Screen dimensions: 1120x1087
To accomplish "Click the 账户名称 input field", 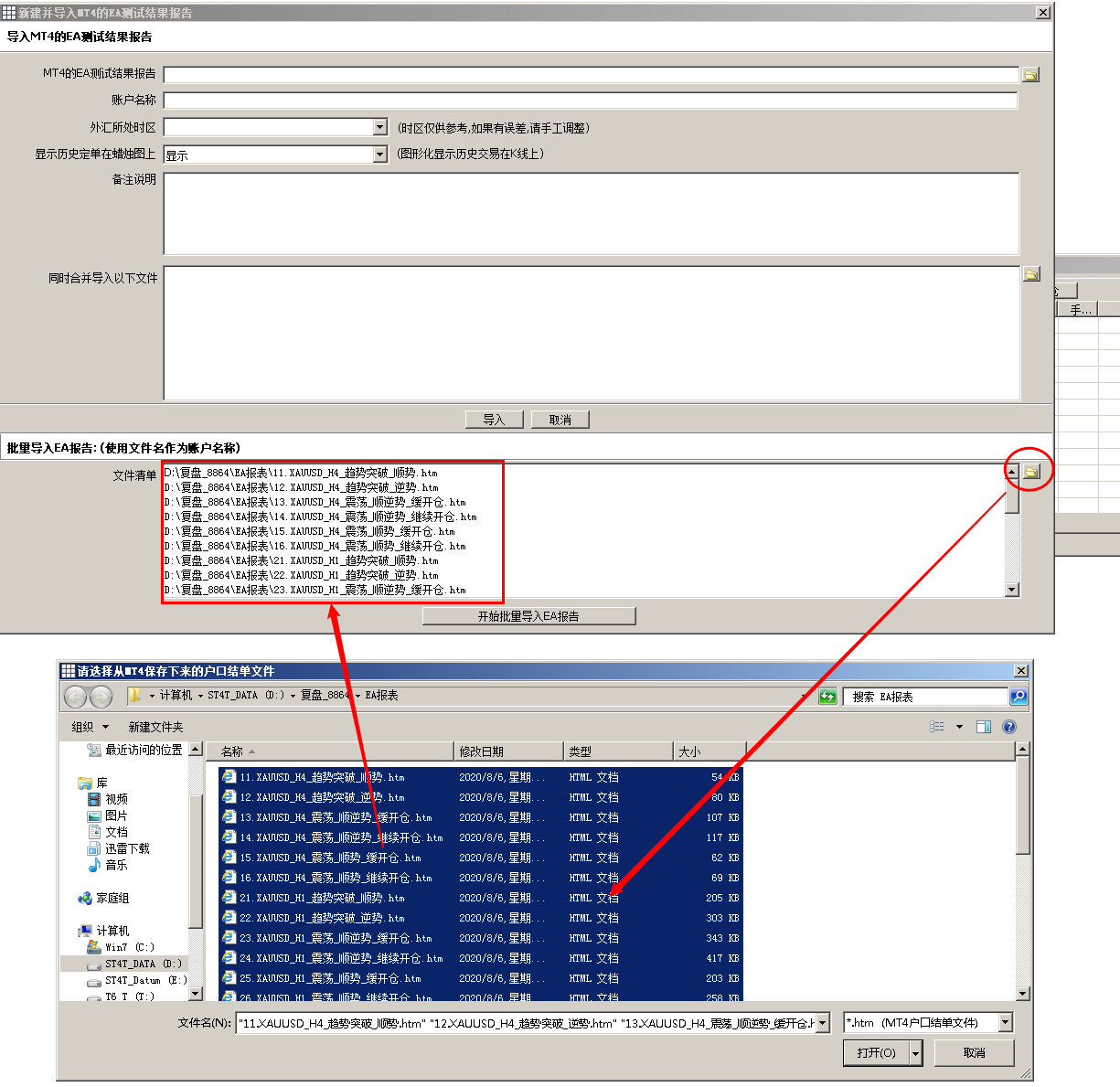I will pyautogui.click(x=590, y=101).
